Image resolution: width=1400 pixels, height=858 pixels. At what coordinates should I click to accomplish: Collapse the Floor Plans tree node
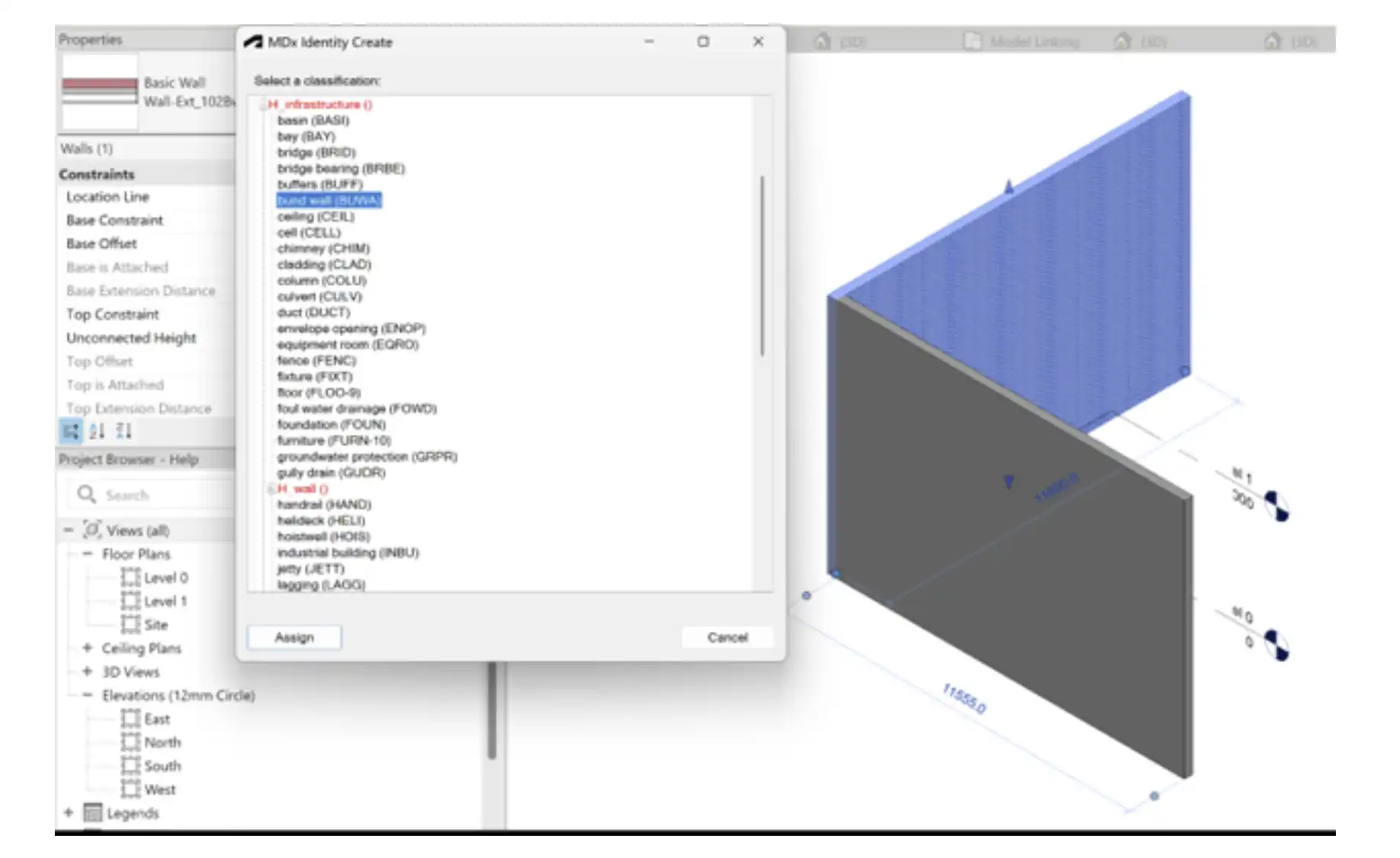(87, 554)
